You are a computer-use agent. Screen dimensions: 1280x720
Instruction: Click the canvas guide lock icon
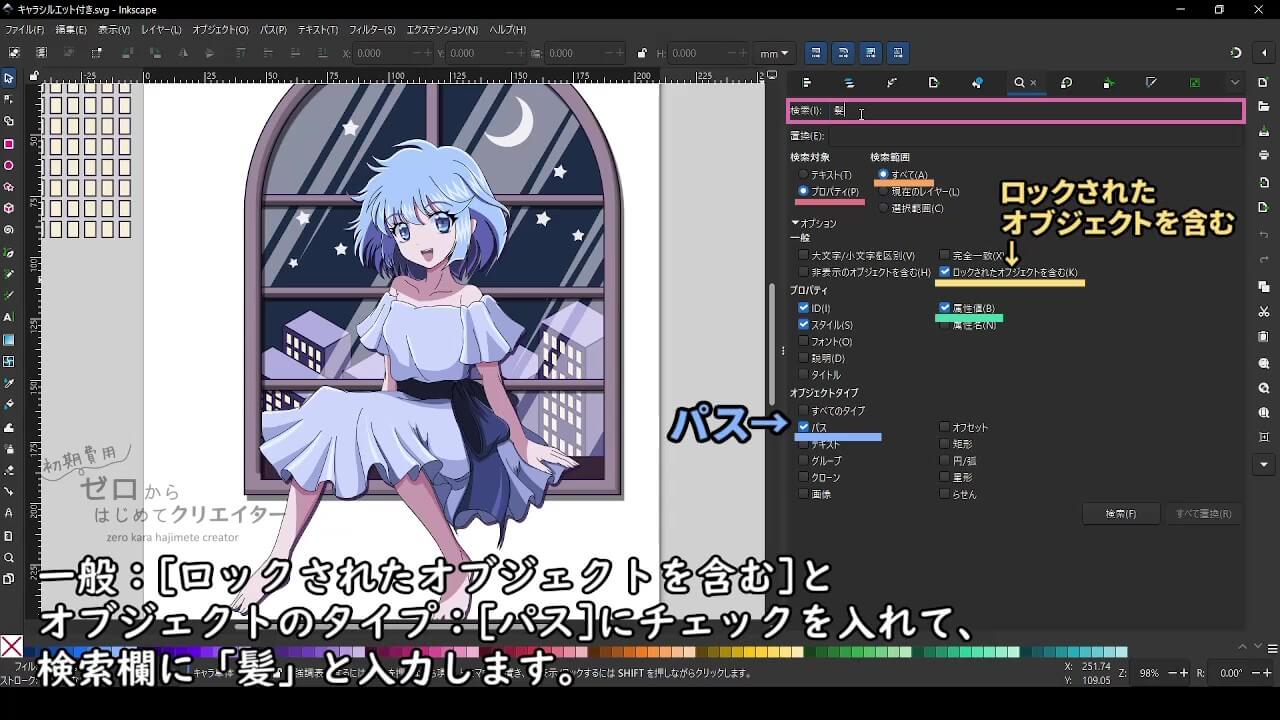pyautogui.click(x=34, y=75)
